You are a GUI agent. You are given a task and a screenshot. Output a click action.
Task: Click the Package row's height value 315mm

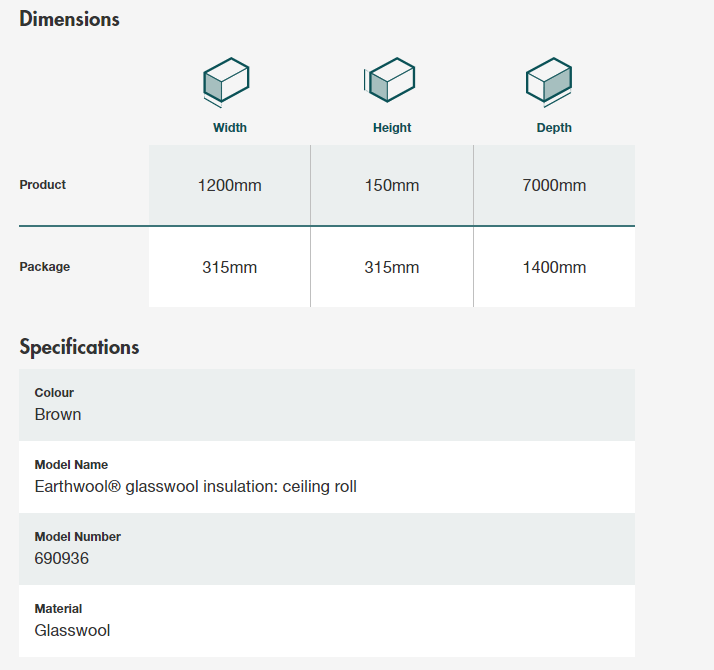(392, 268)
